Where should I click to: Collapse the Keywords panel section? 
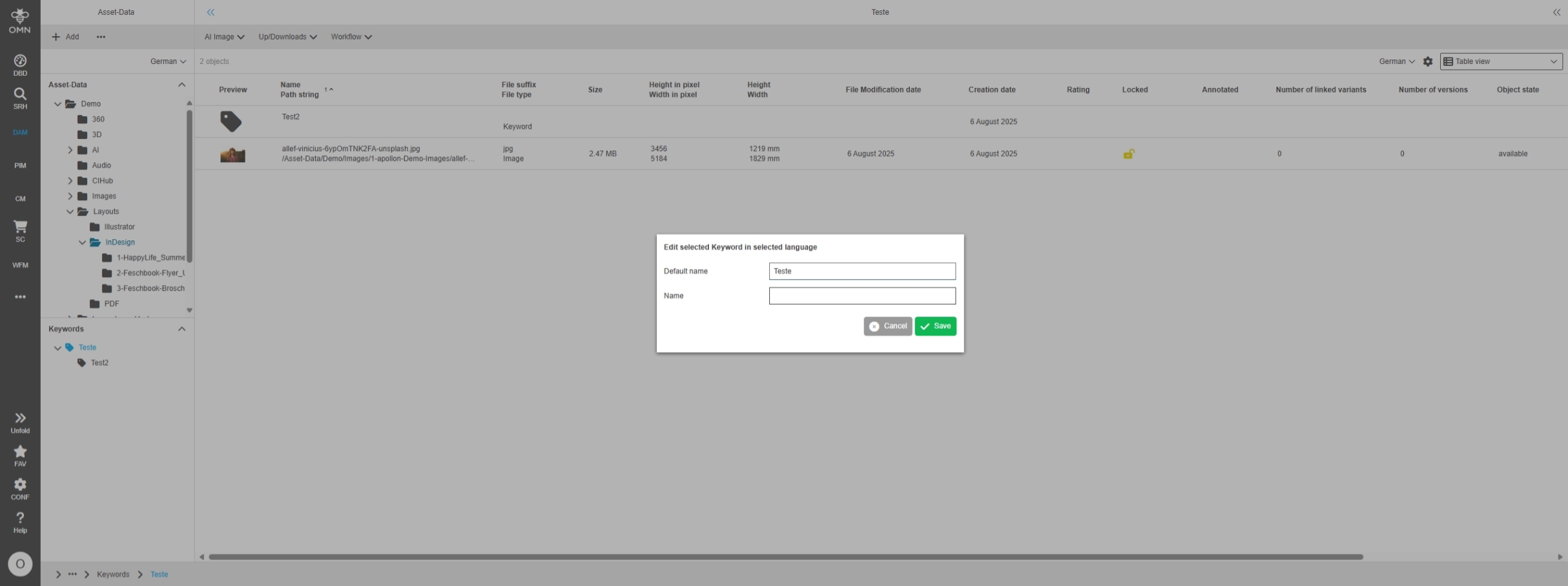[181, 329]
